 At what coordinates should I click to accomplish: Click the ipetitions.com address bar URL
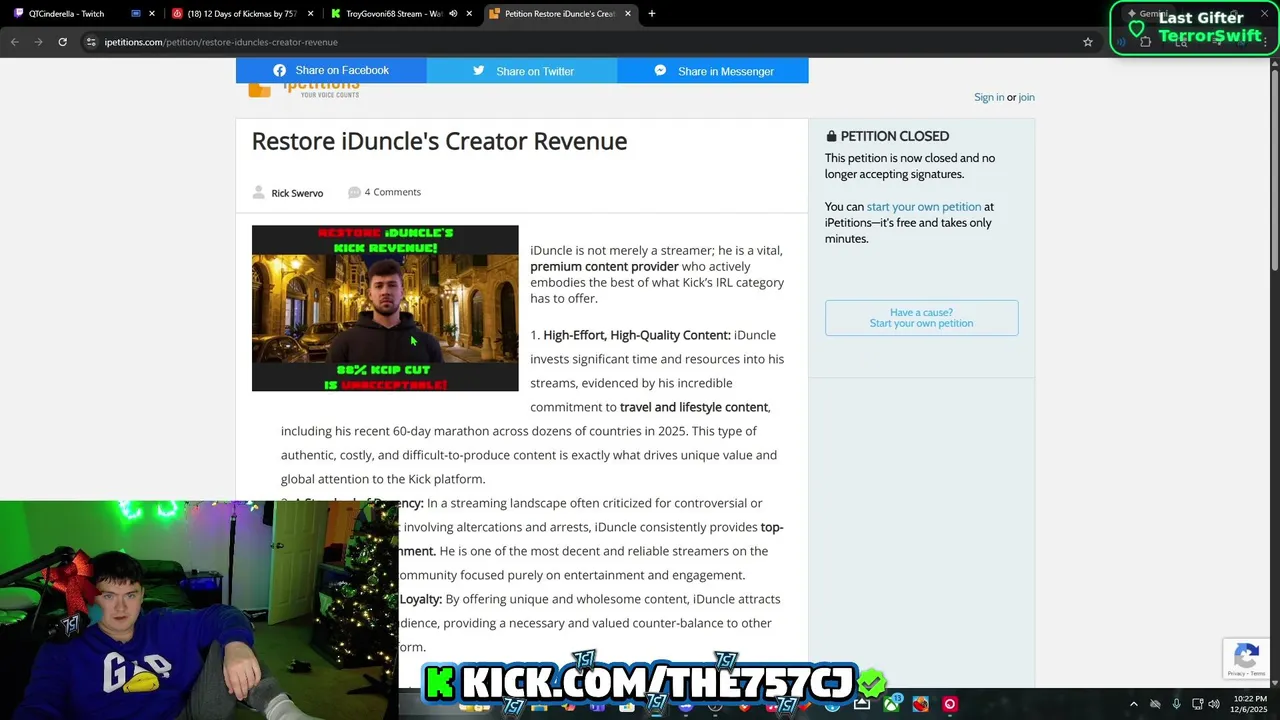[x=221, y=42]
